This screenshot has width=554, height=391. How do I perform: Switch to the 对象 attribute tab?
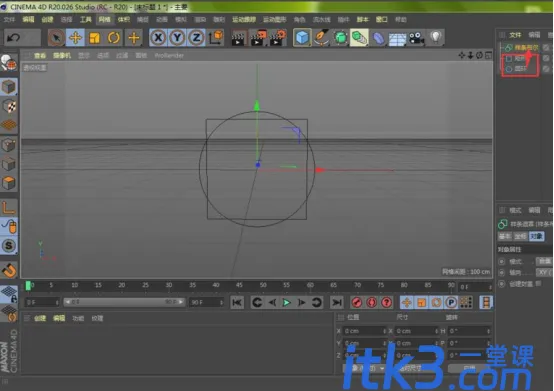pyautogui.click(x=536, y=236)
